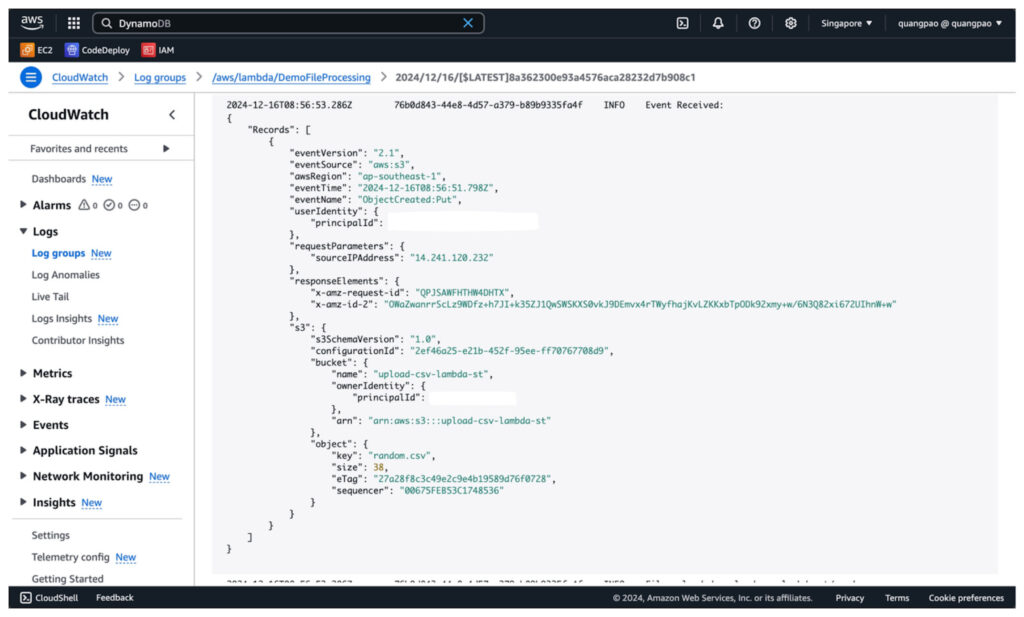Open Settings in the sidebar
1024x617 pixels.
[x=50, y=535]
